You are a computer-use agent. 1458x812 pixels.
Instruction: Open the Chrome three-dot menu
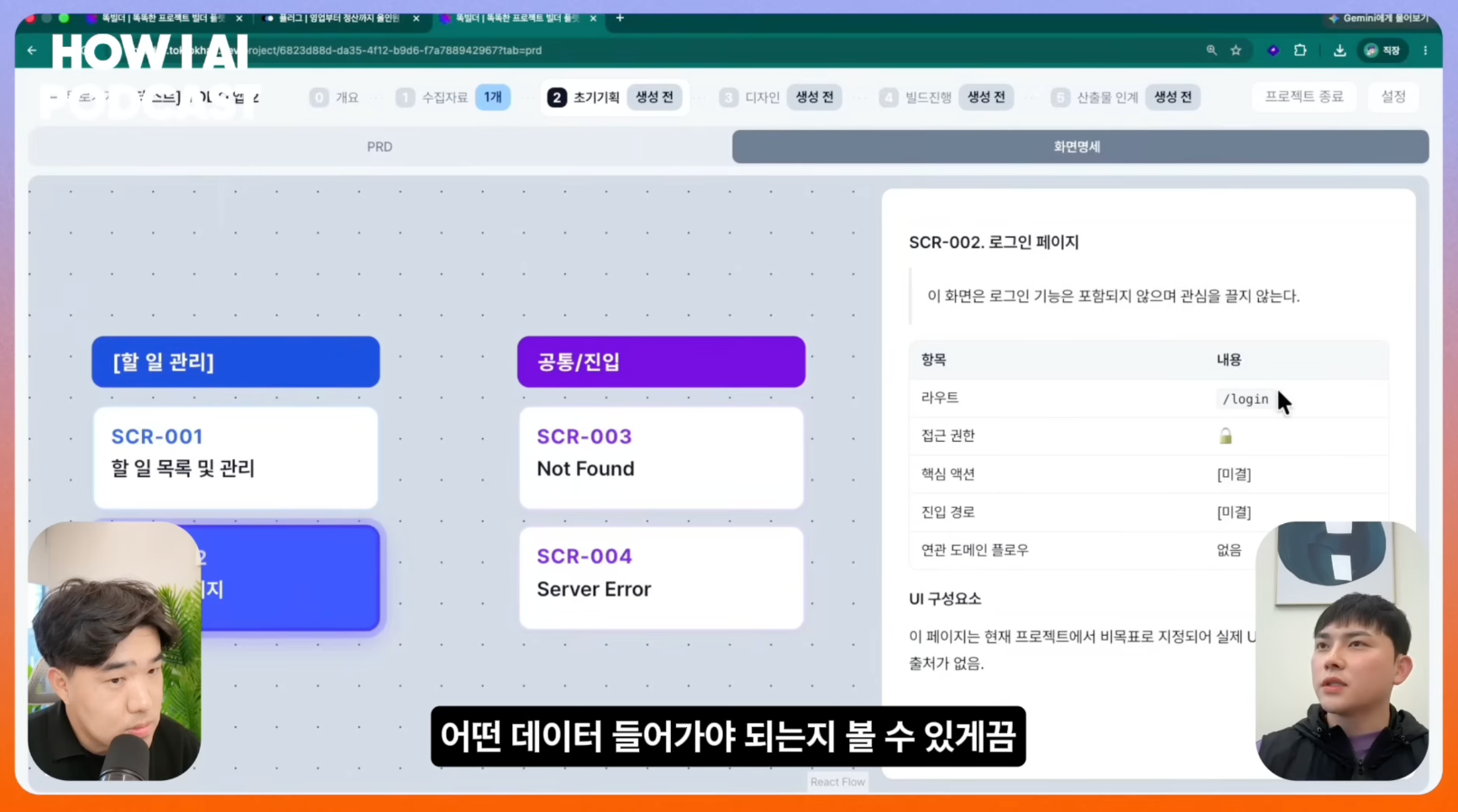1425,50
